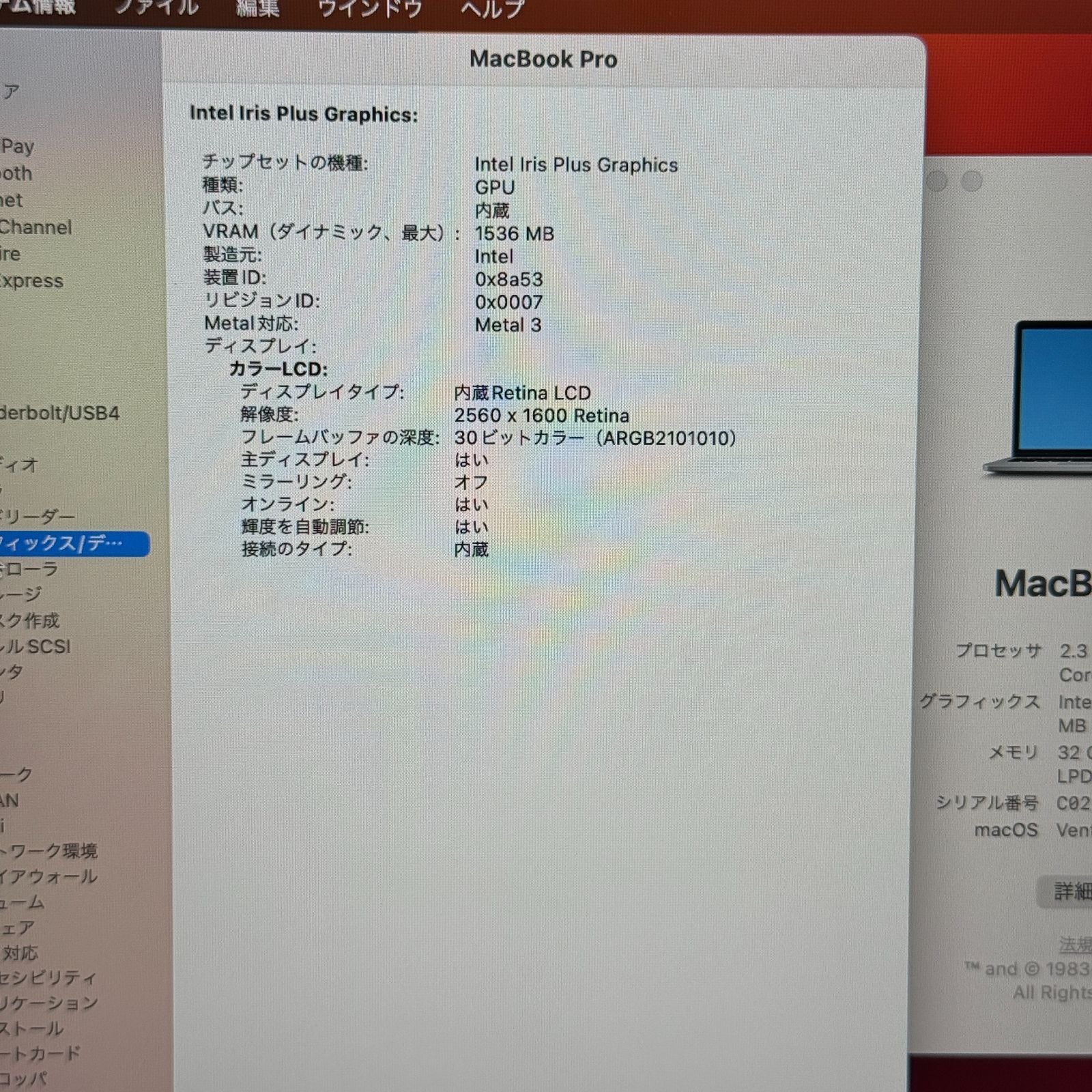Viewport: 1092px width, 1092px height.
Task: Click the 'プロセッサ' label in the About window
Action: pos(998,651)
